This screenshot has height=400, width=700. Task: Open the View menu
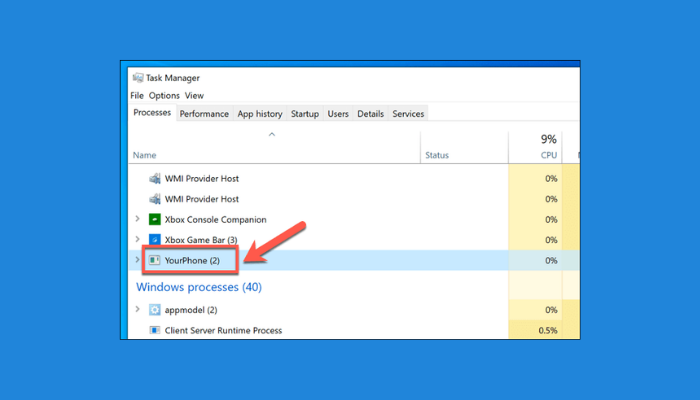click(x=194, y=96)
